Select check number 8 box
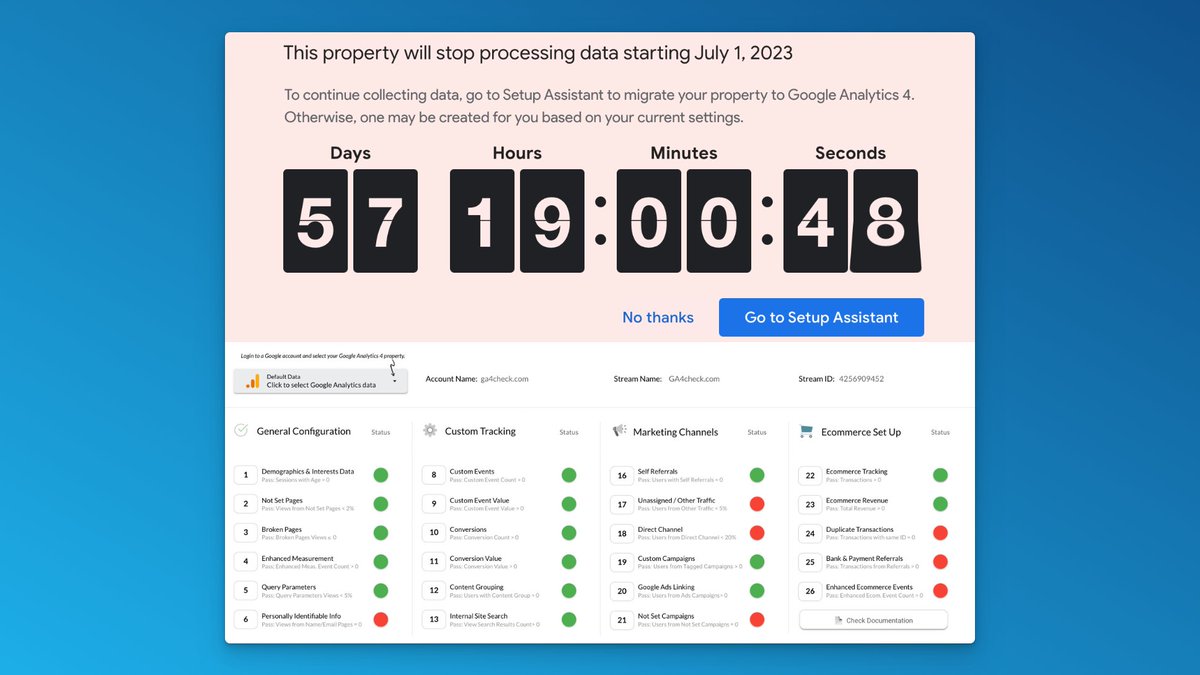 pyautogui.click(x=433, y=475)
